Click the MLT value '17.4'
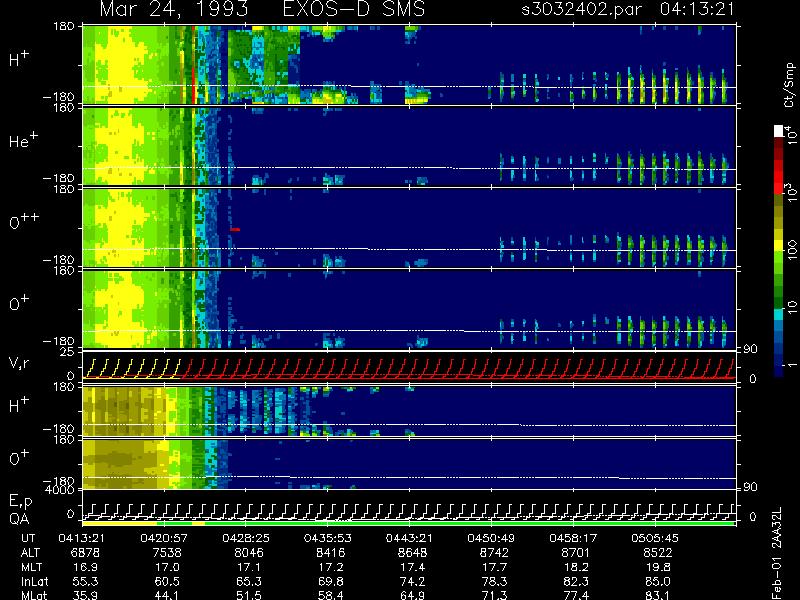 click(x=412, y=567)
